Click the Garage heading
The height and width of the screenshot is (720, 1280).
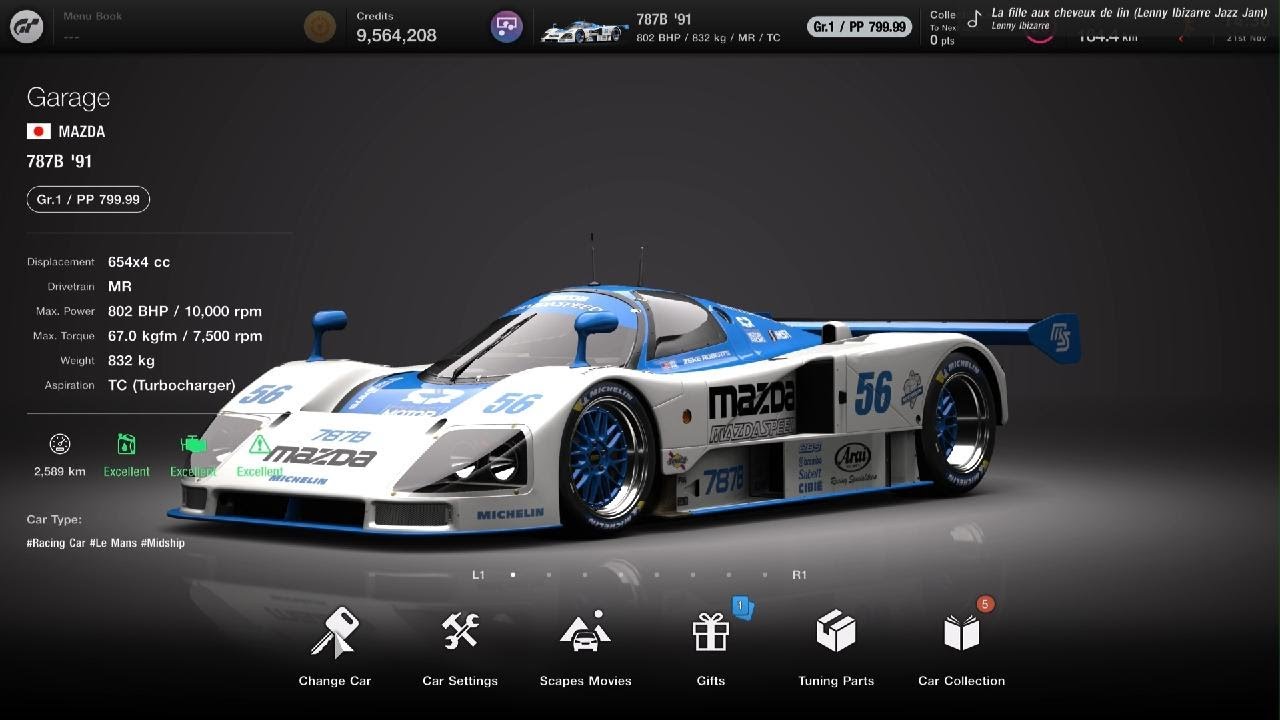coord(68,98)
